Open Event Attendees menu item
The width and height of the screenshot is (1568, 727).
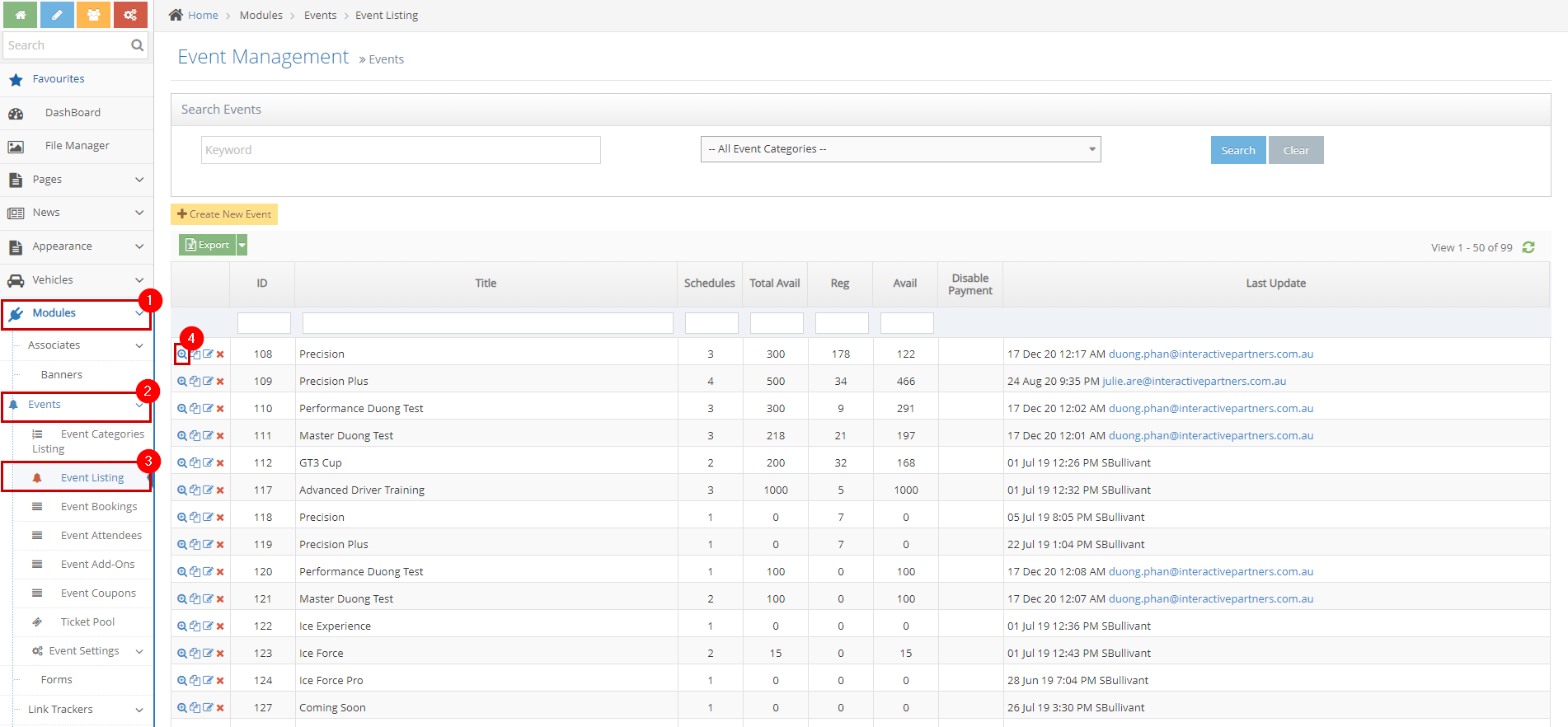coord(101,536)
